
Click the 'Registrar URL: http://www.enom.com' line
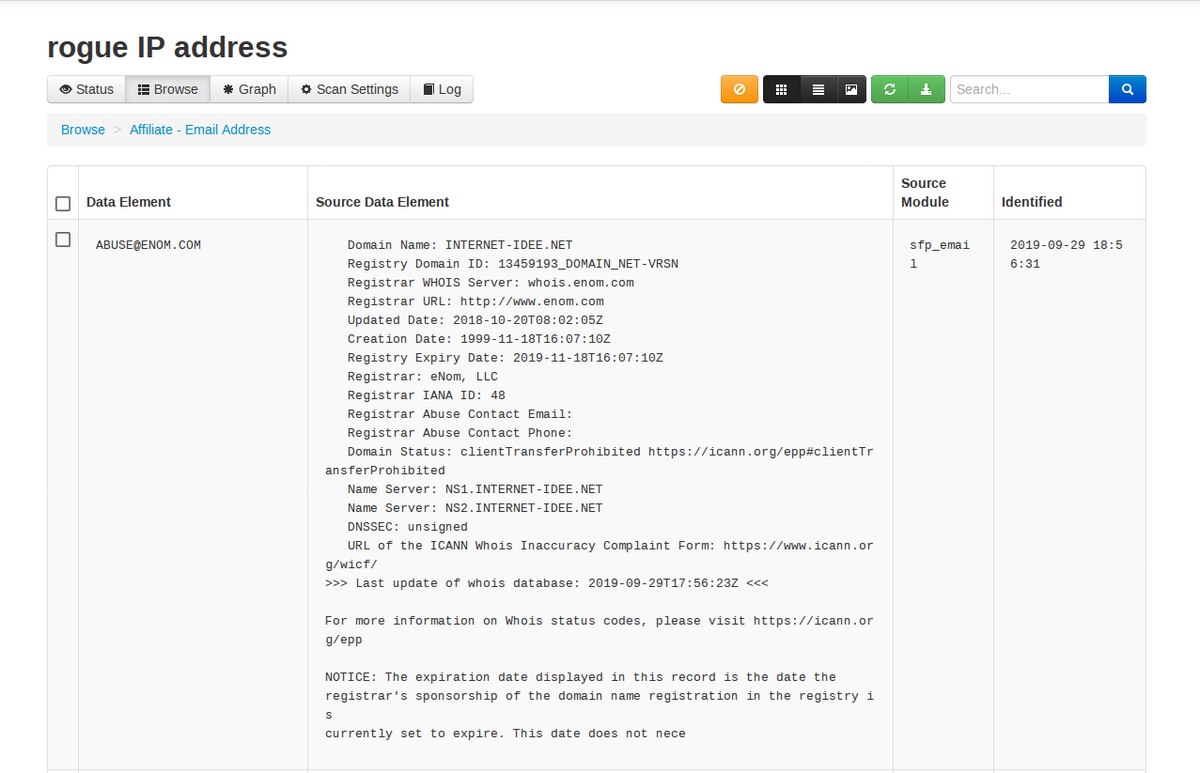pyautogui.click(x=476, y=301)
